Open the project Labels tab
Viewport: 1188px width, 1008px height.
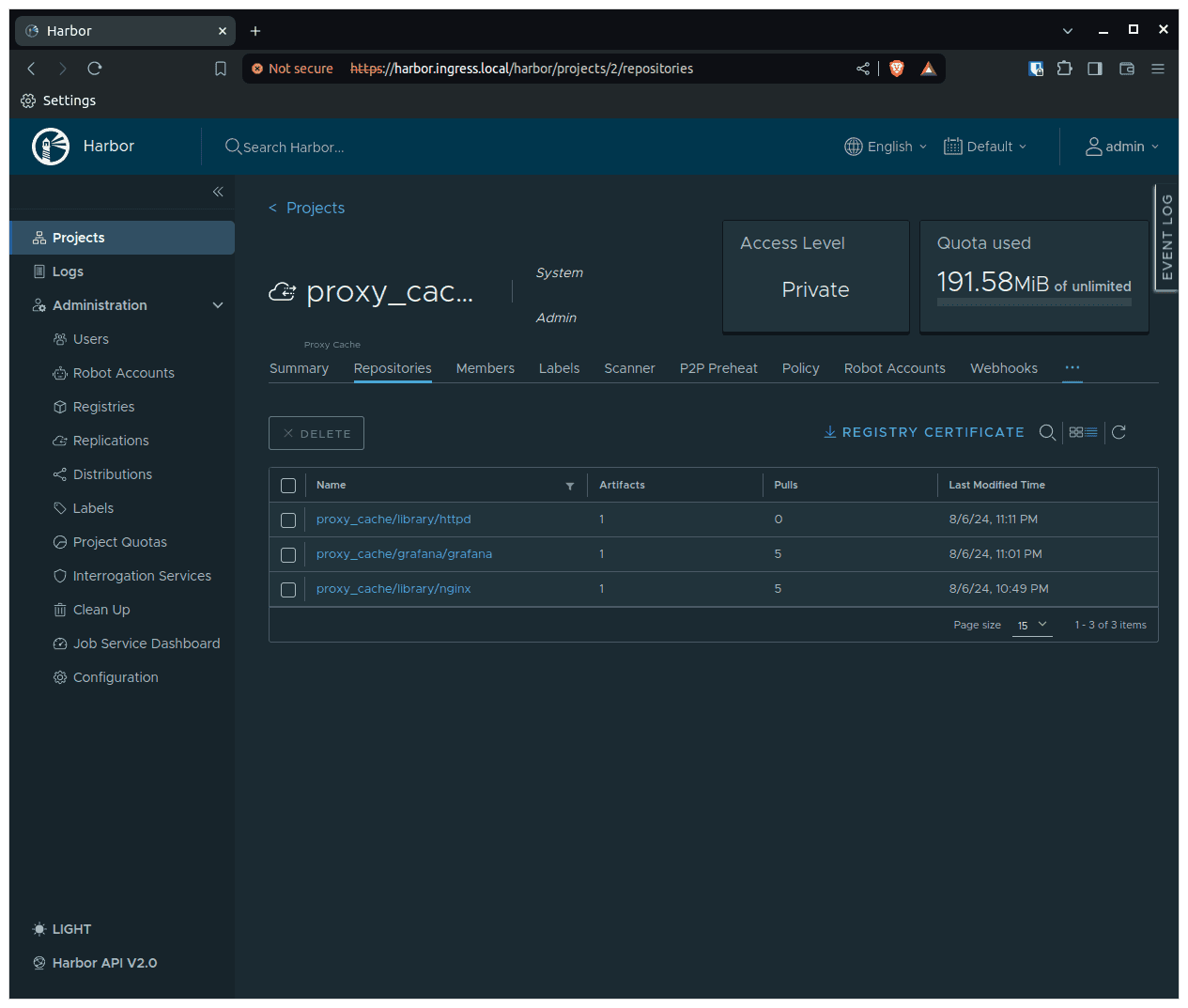tap(559, 368)
